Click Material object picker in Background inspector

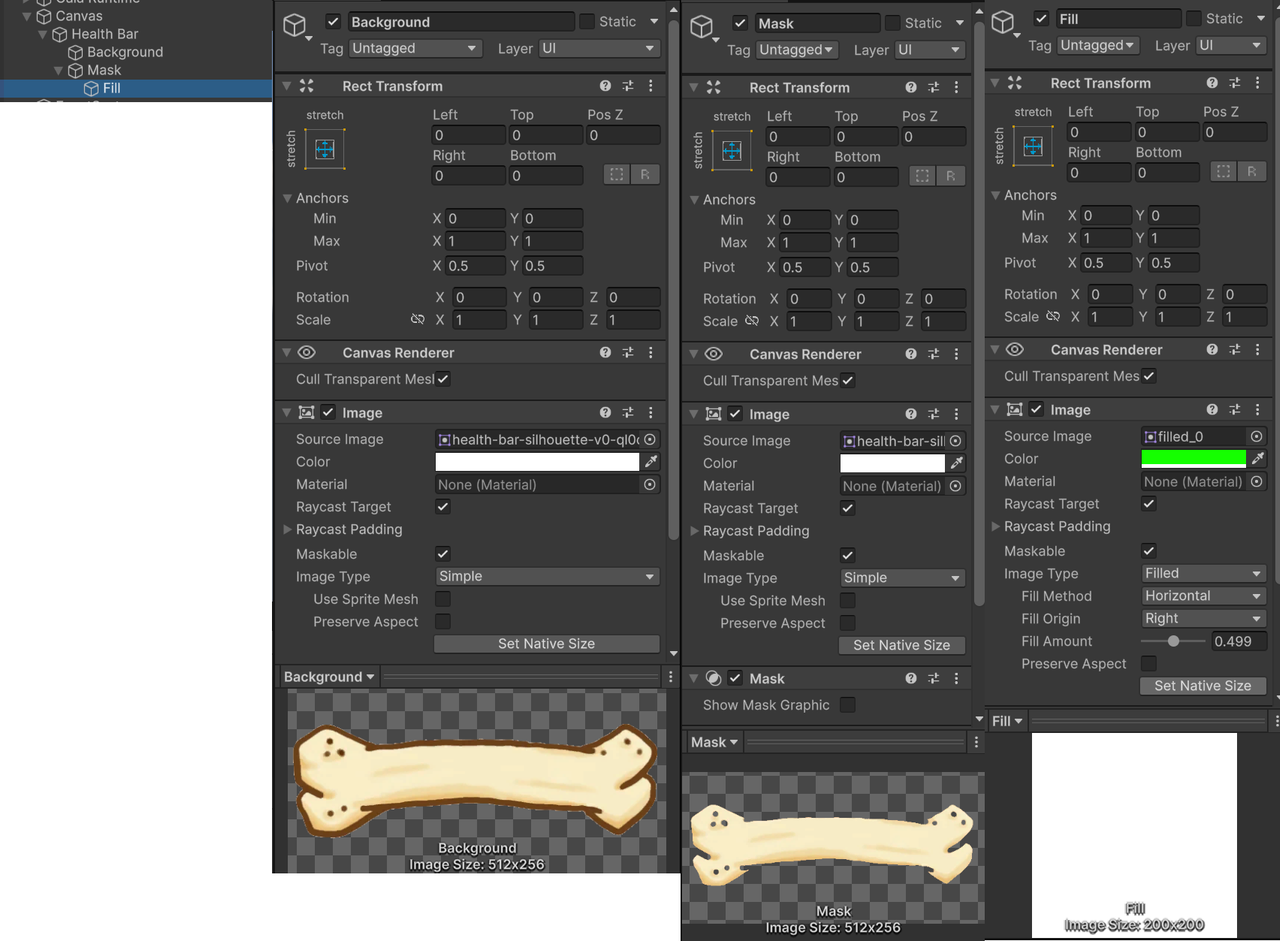point(650,485)
